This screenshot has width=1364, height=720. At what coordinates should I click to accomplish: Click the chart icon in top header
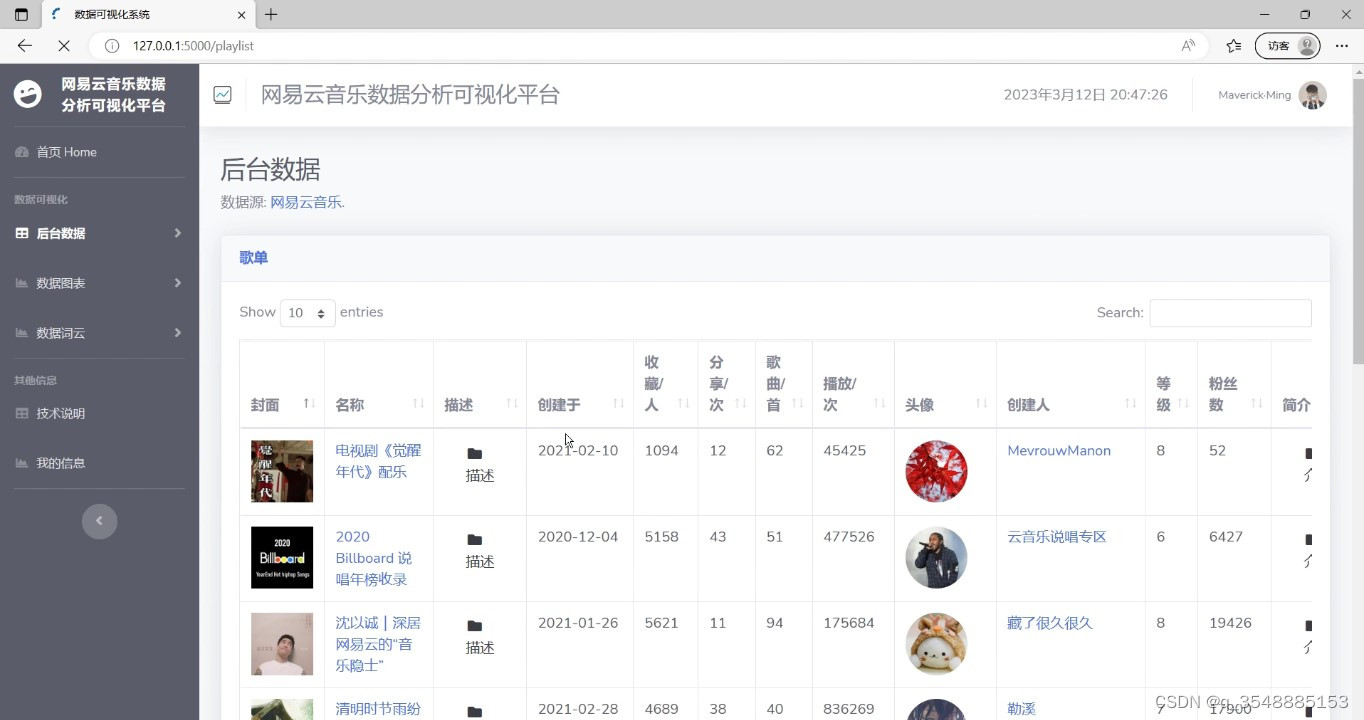[x=222, y=95]
